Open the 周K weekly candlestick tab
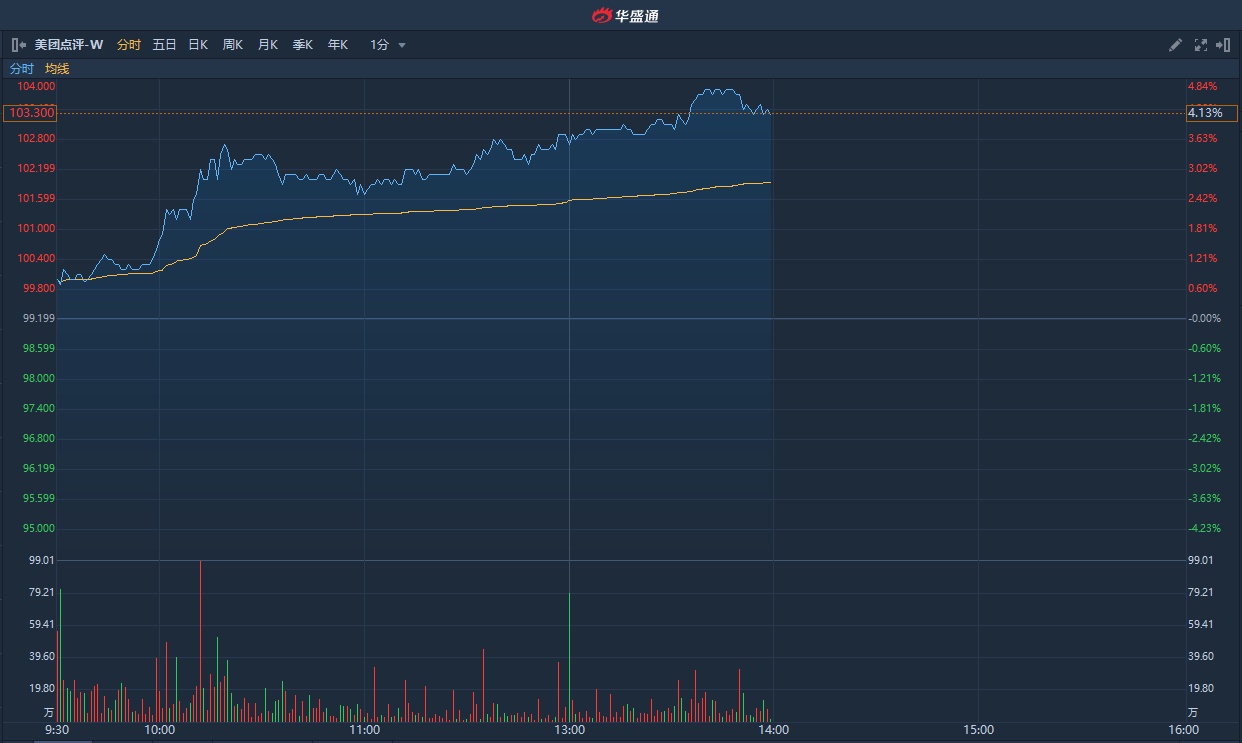Screen dimensions: 1242x743 (233, 45)
